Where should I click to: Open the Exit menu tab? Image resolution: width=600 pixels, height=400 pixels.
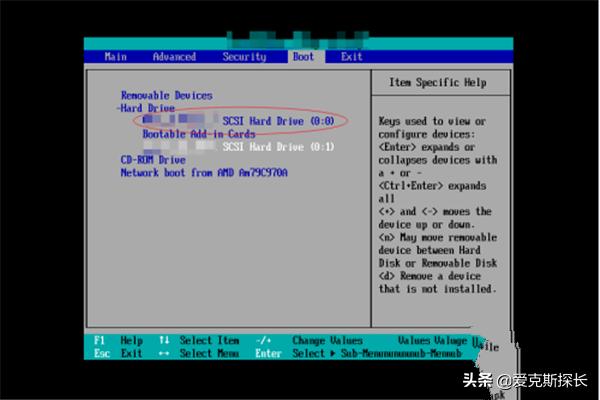click(351, 57)
